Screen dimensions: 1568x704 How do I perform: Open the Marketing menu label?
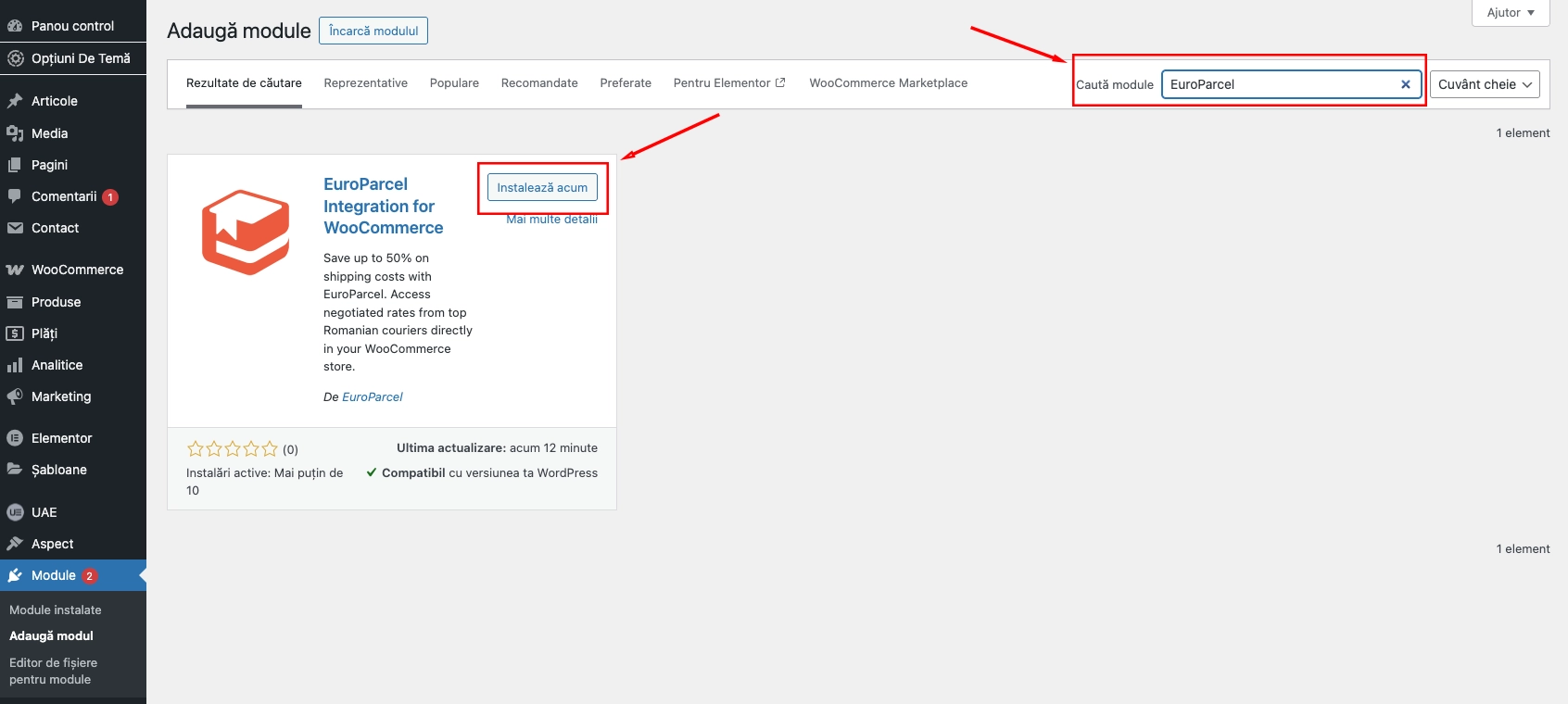click(x=61, y=396)
